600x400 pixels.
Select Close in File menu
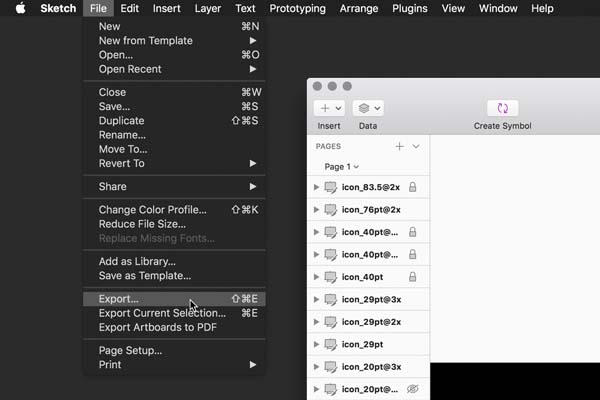pos(174,92)
